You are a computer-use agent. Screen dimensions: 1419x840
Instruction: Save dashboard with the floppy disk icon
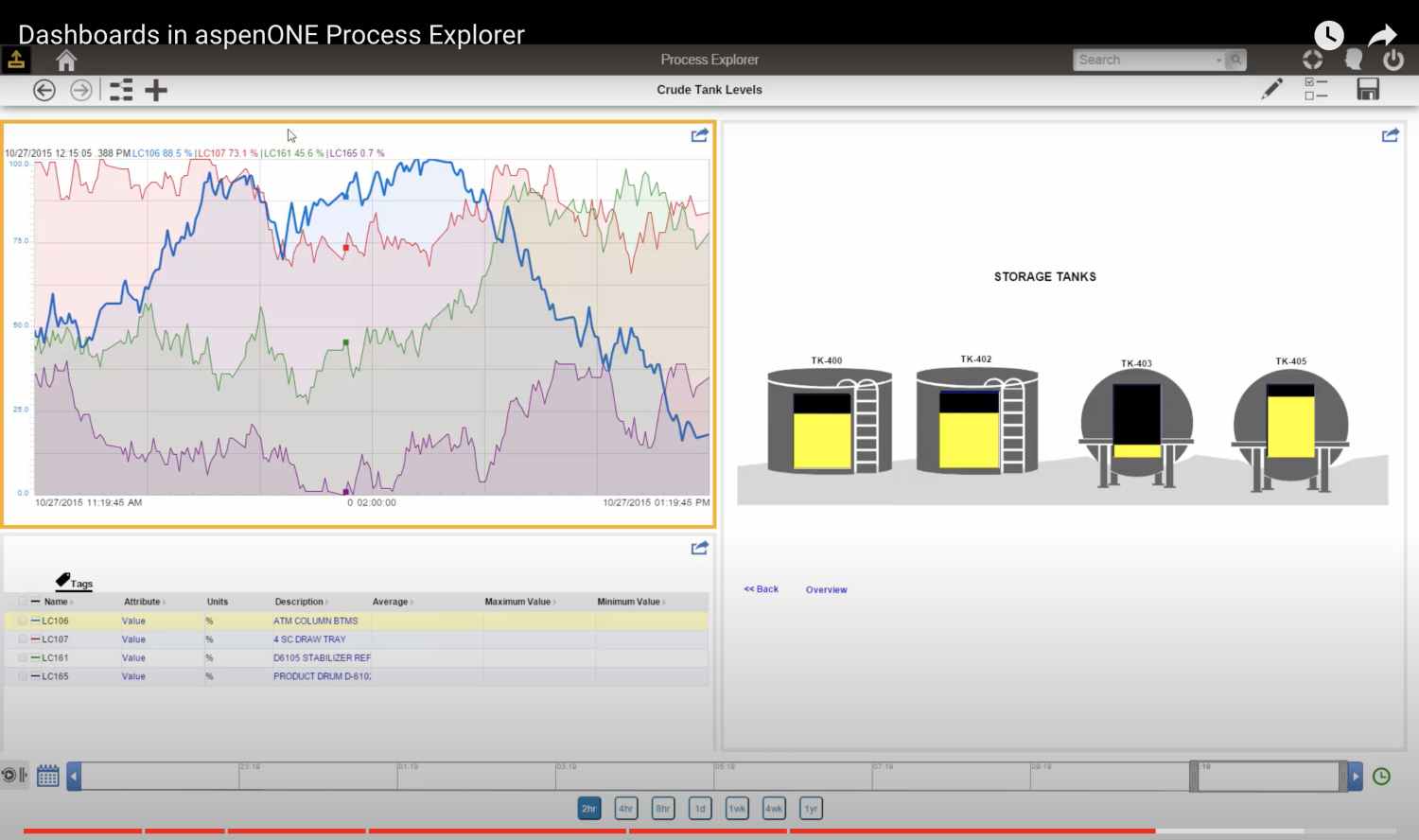[x=1368, y=89]
